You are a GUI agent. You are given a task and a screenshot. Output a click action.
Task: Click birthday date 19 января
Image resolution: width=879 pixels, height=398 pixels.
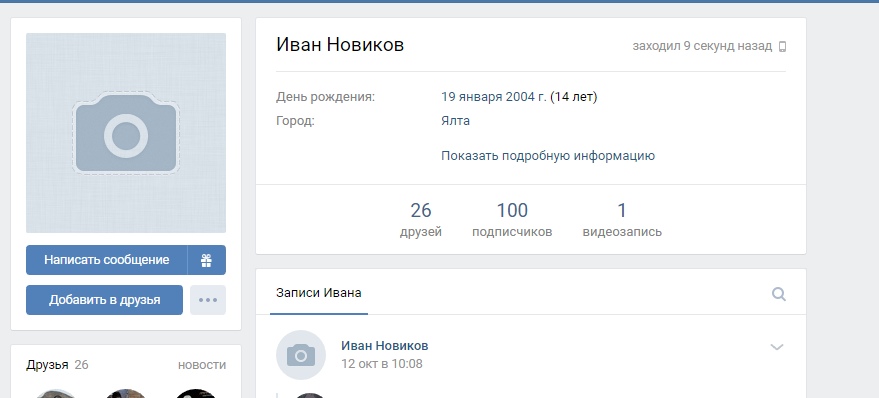click(471, 97)
